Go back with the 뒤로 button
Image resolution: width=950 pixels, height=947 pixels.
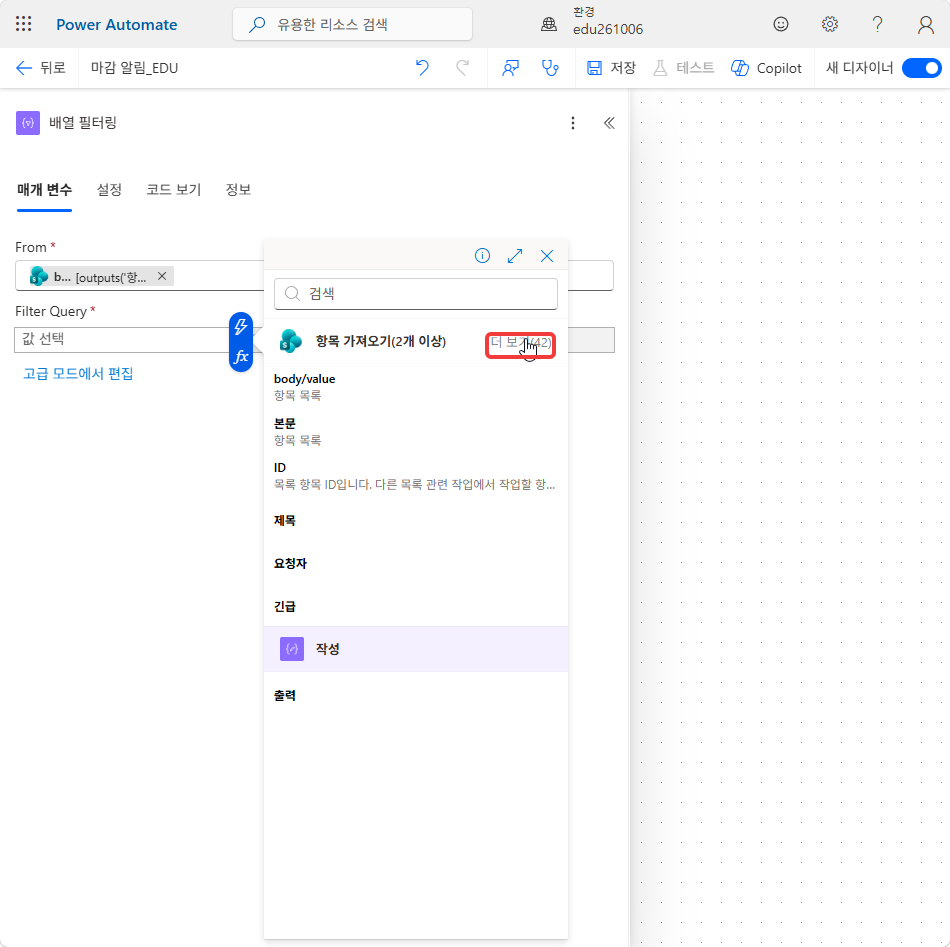[x=41, y=68]
